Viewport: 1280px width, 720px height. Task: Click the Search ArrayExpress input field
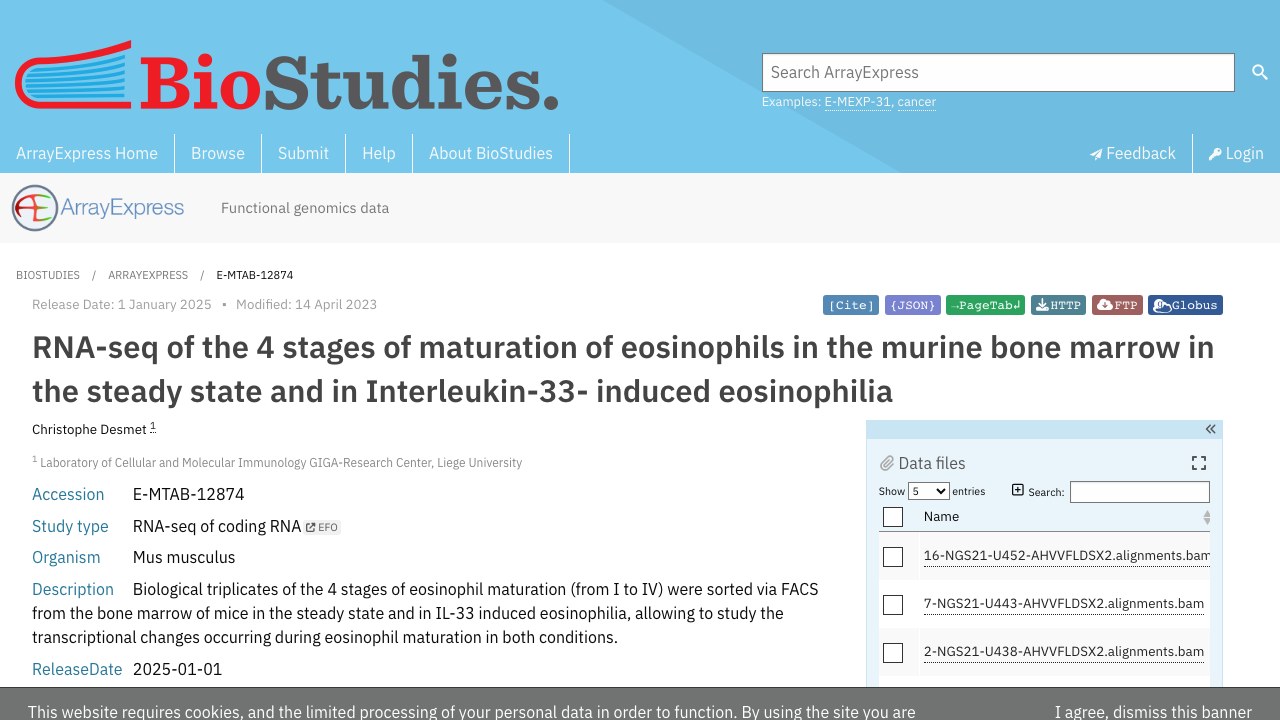pos(998,72)
